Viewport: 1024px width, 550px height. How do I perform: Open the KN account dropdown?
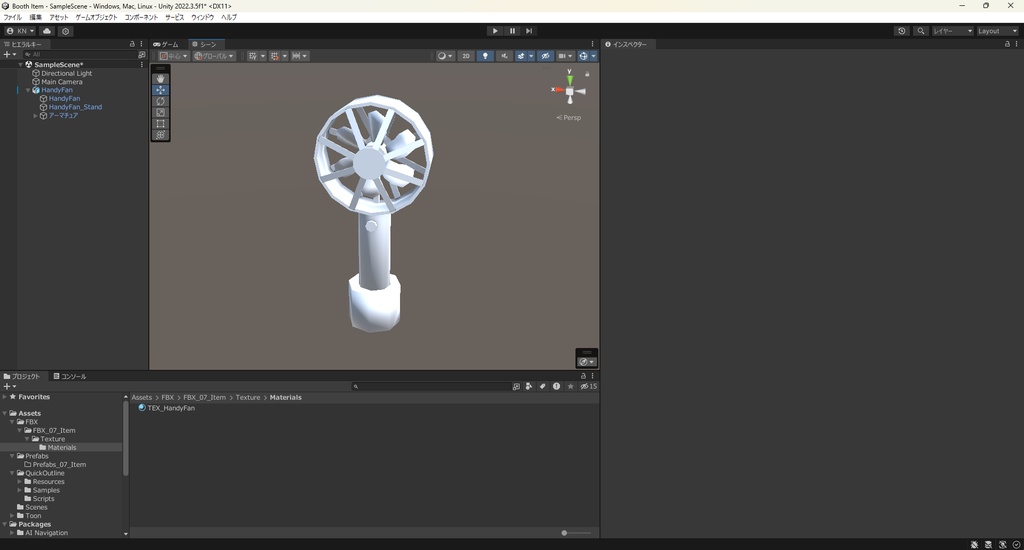pos(20,31)
